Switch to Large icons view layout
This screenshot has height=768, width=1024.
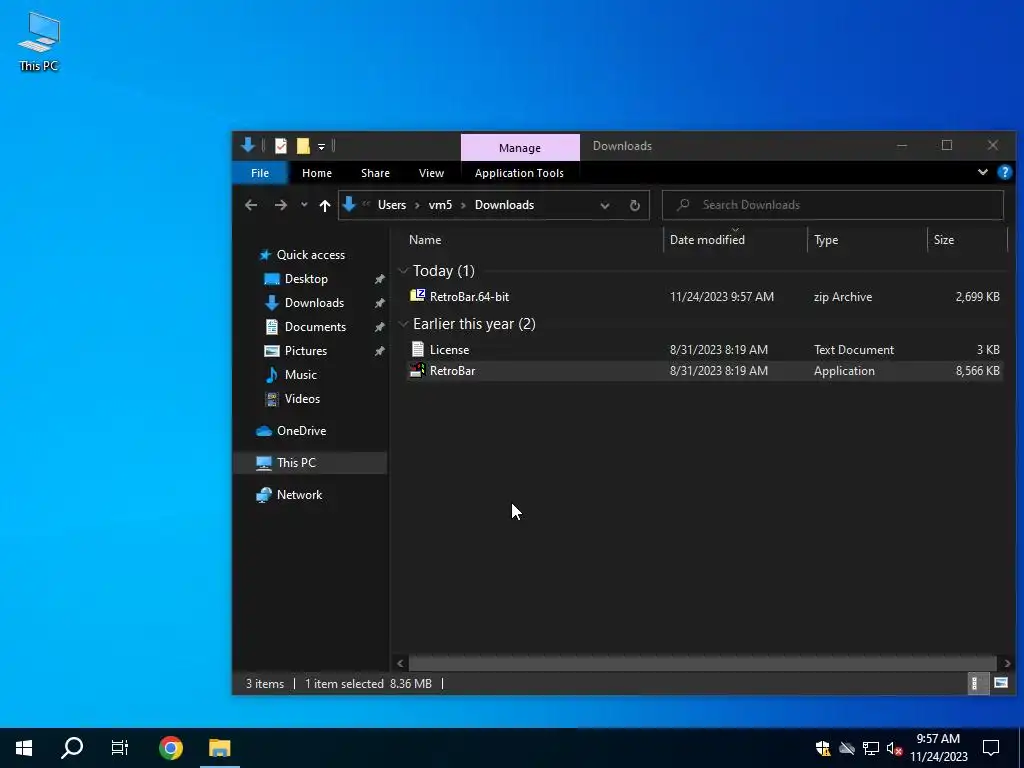(x=1000, y=684)
